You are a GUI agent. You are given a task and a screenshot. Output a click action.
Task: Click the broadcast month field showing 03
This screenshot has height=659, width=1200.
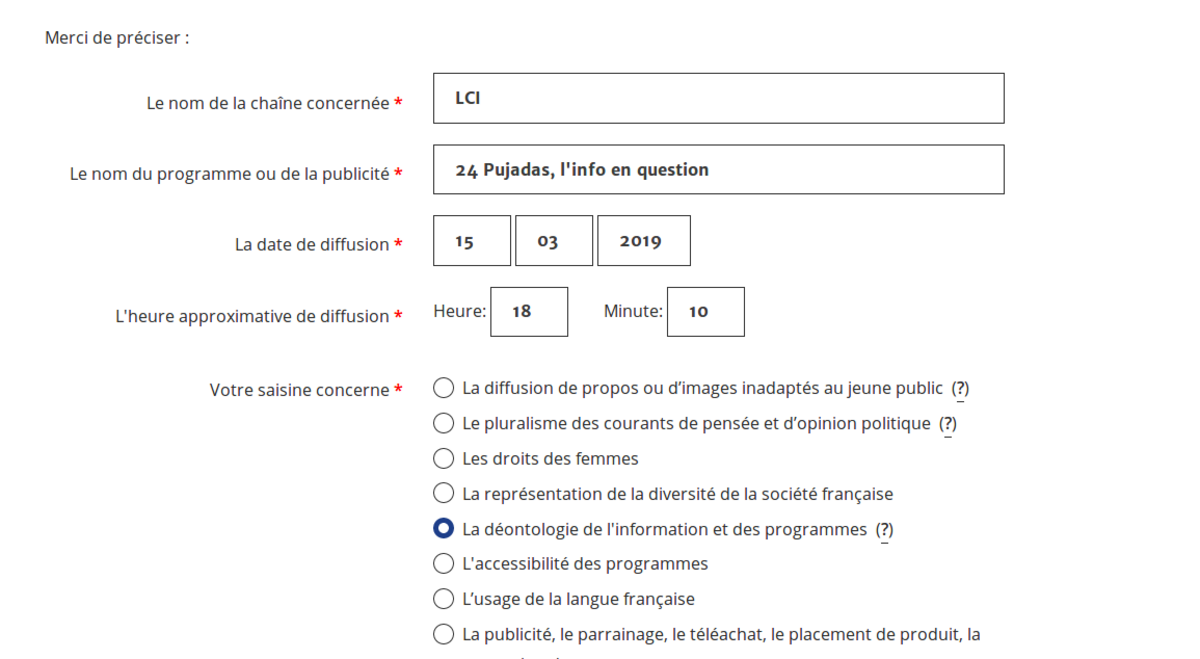coord(554,241)
